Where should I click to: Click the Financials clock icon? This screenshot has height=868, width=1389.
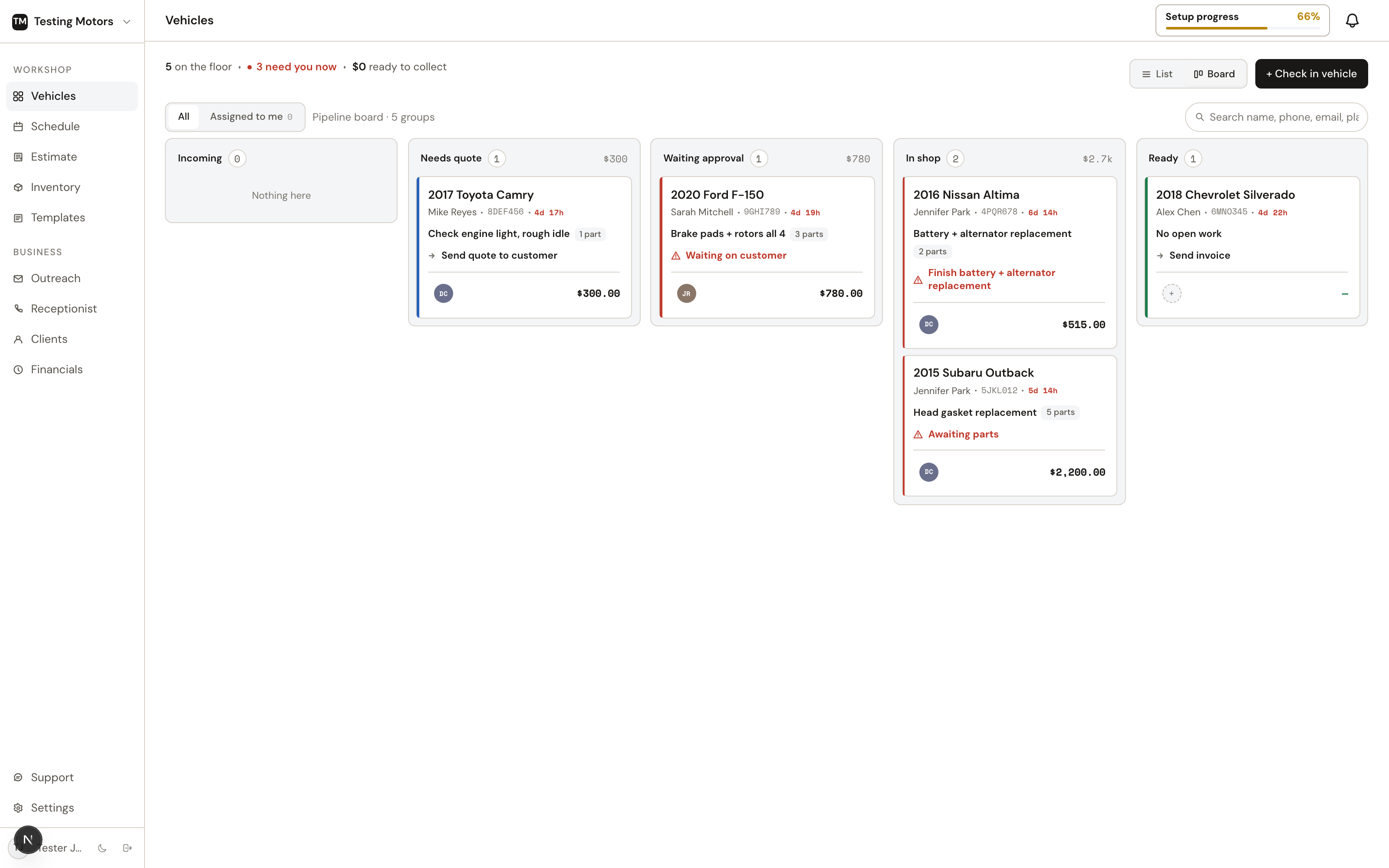coord(18,370)
